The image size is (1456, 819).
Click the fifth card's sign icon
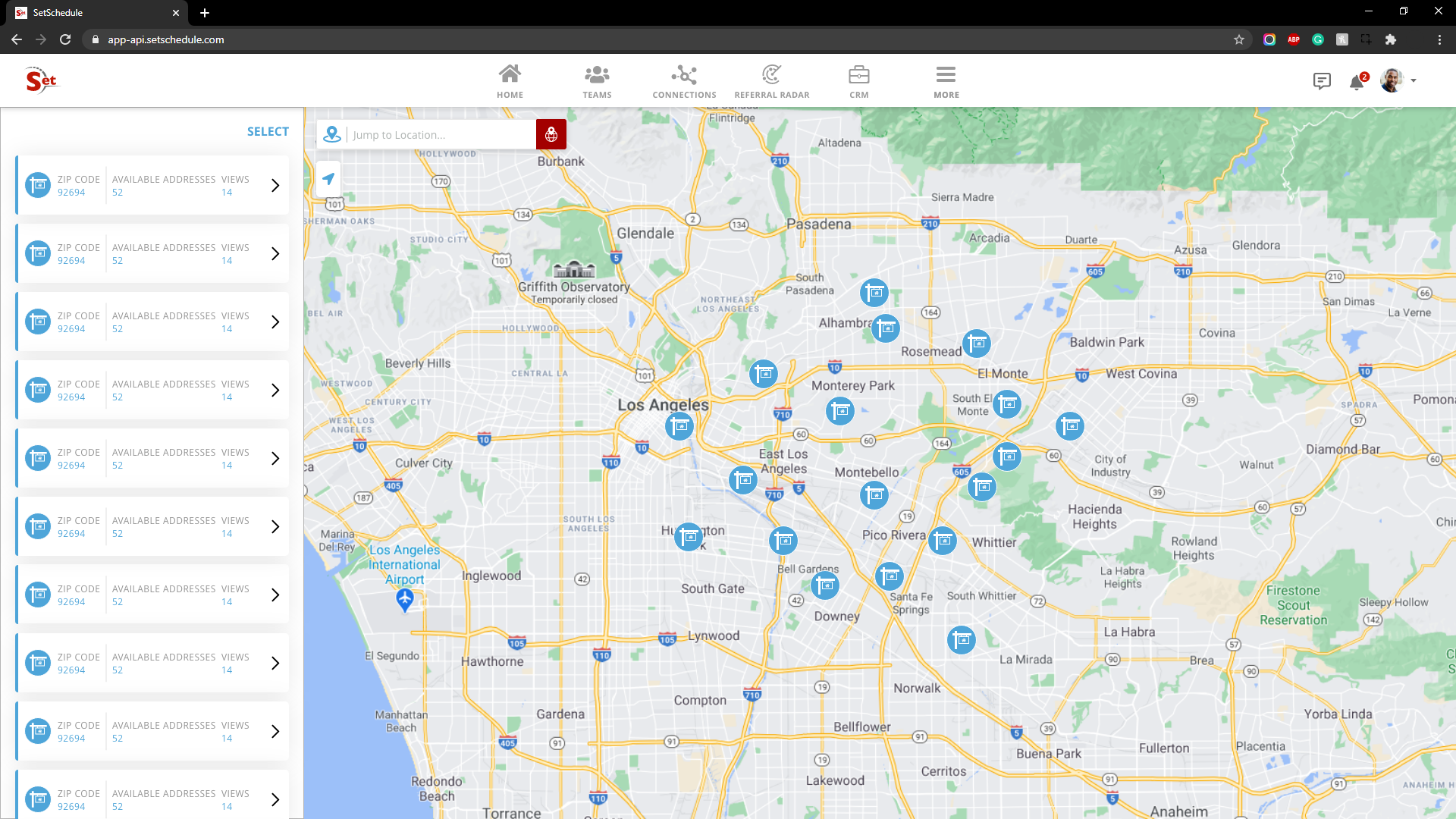coord(38,458)
